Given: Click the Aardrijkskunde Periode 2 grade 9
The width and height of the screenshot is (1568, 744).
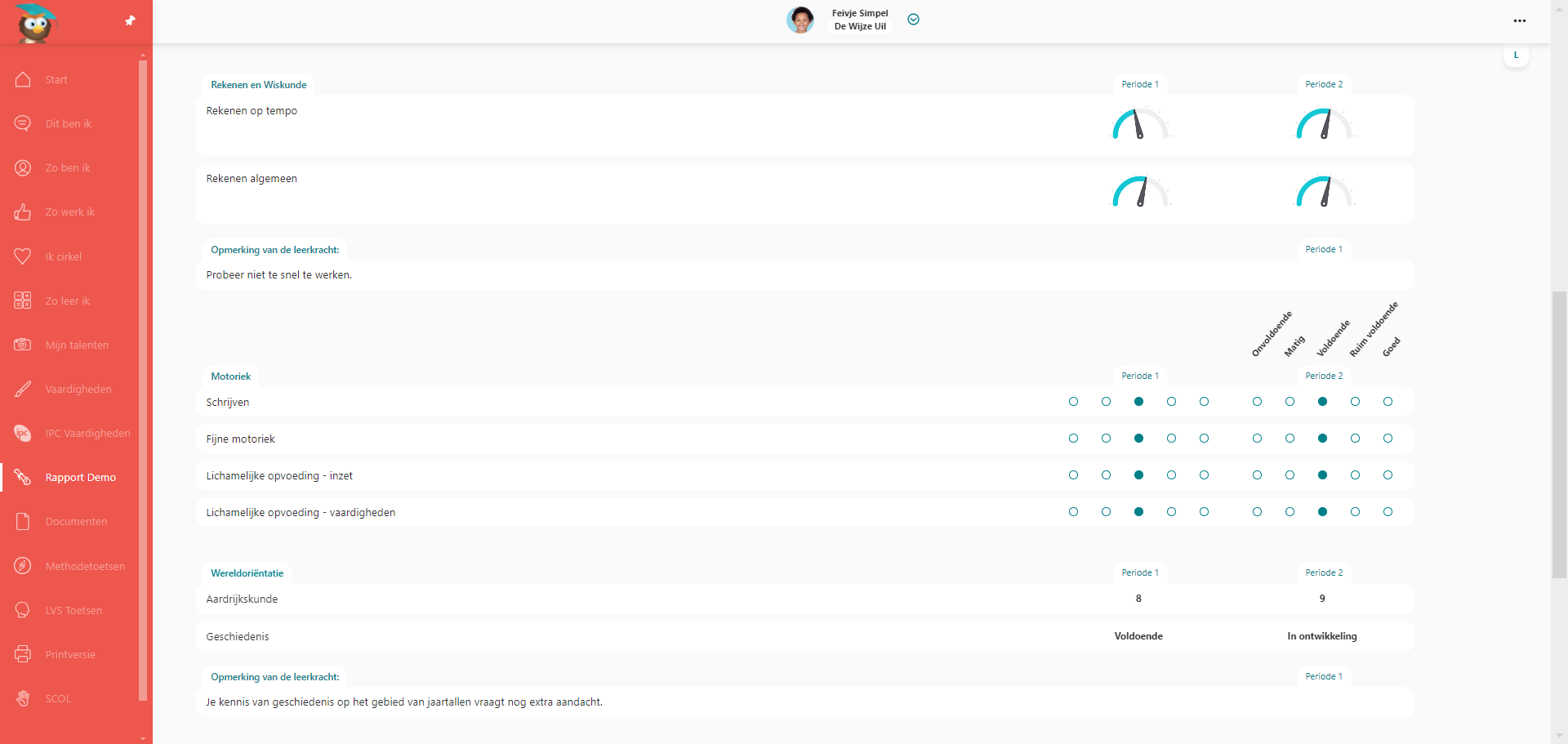Looking at the screenshot, I should 1322,599.
